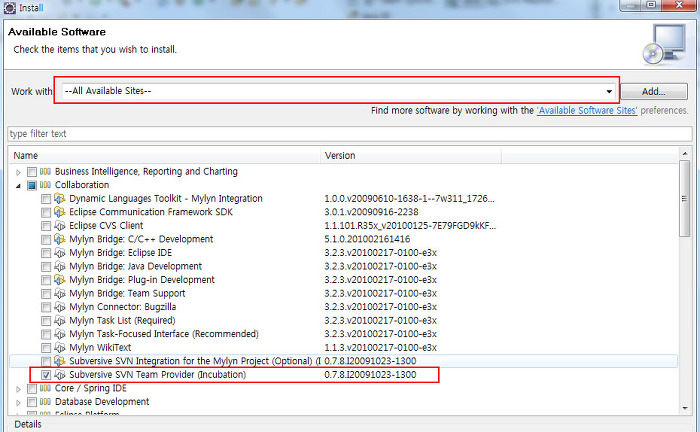This screenshot has height=432, width=700.
Task: Click the Database Development category icon
Action: [45, 402]
